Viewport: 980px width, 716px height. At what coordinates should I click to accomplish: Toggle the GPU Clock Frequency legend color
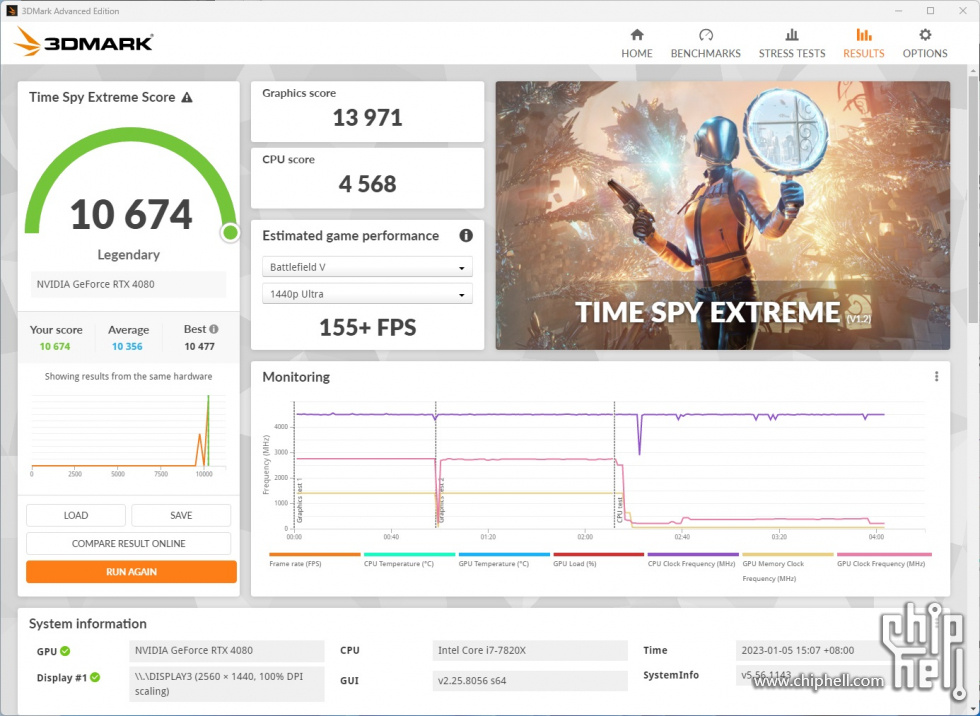[x=884, y=554]
